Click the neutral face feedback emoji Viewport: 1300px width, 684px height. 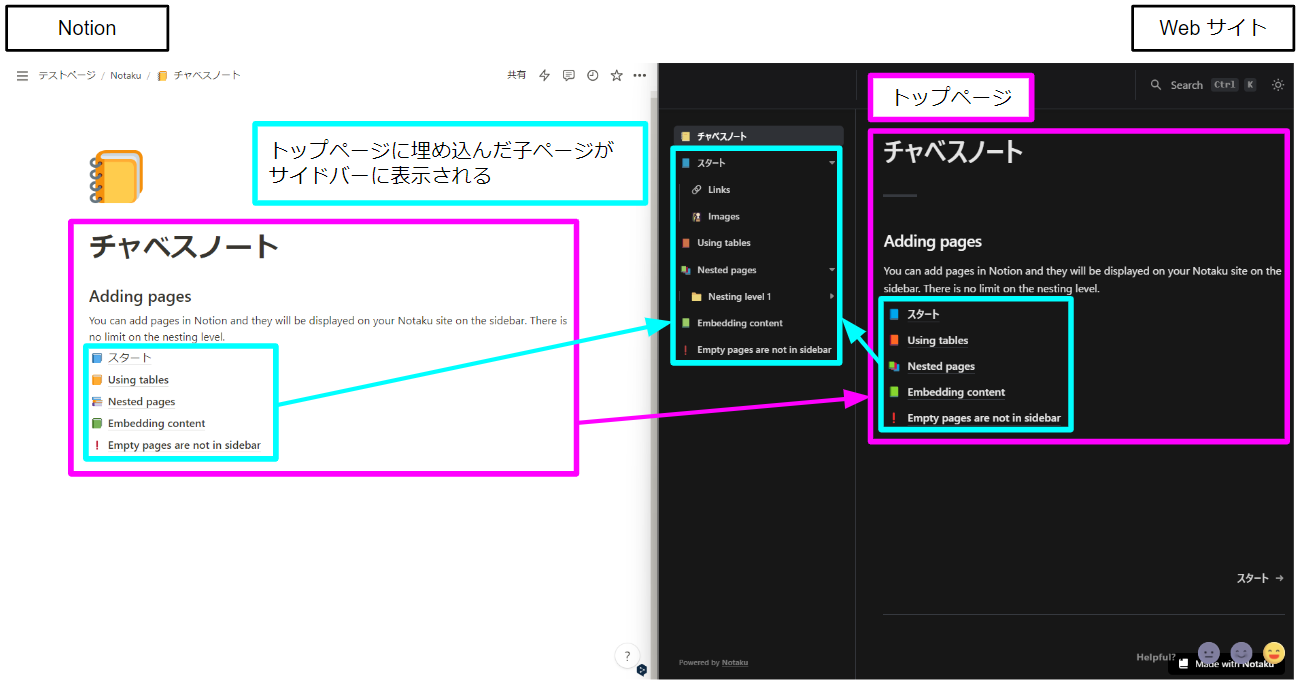(1209, 653)
